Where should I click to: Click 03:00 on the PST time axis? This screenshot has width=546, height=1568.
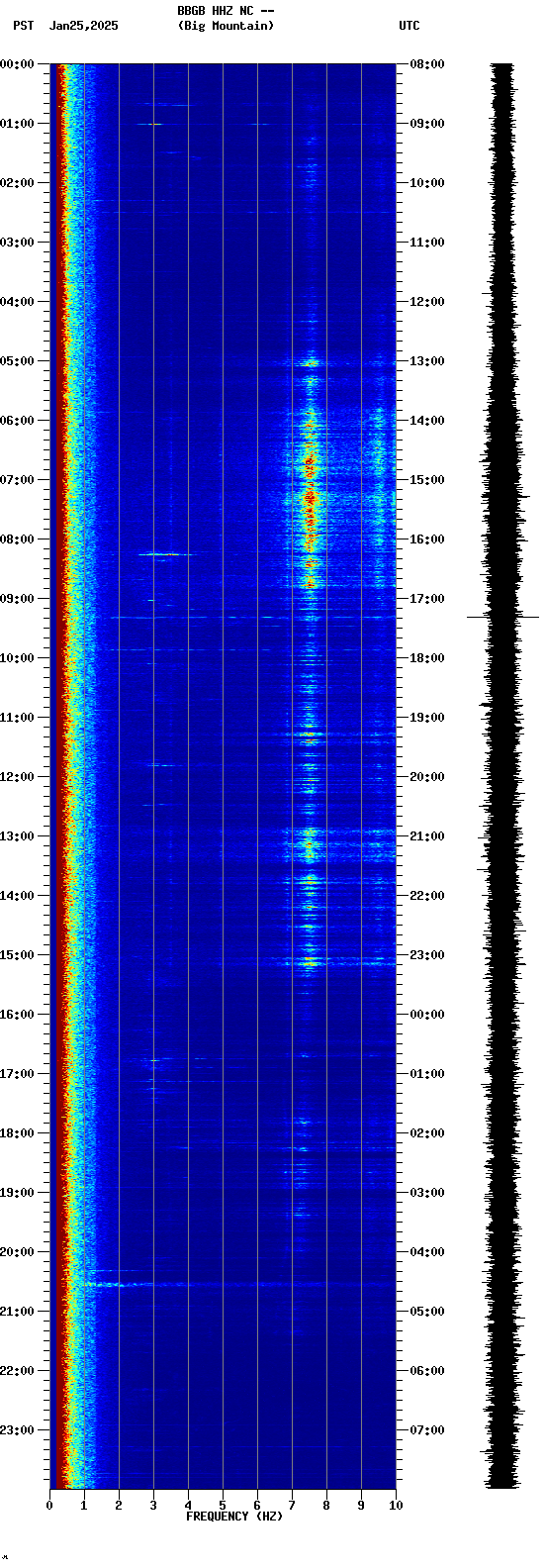17,243
